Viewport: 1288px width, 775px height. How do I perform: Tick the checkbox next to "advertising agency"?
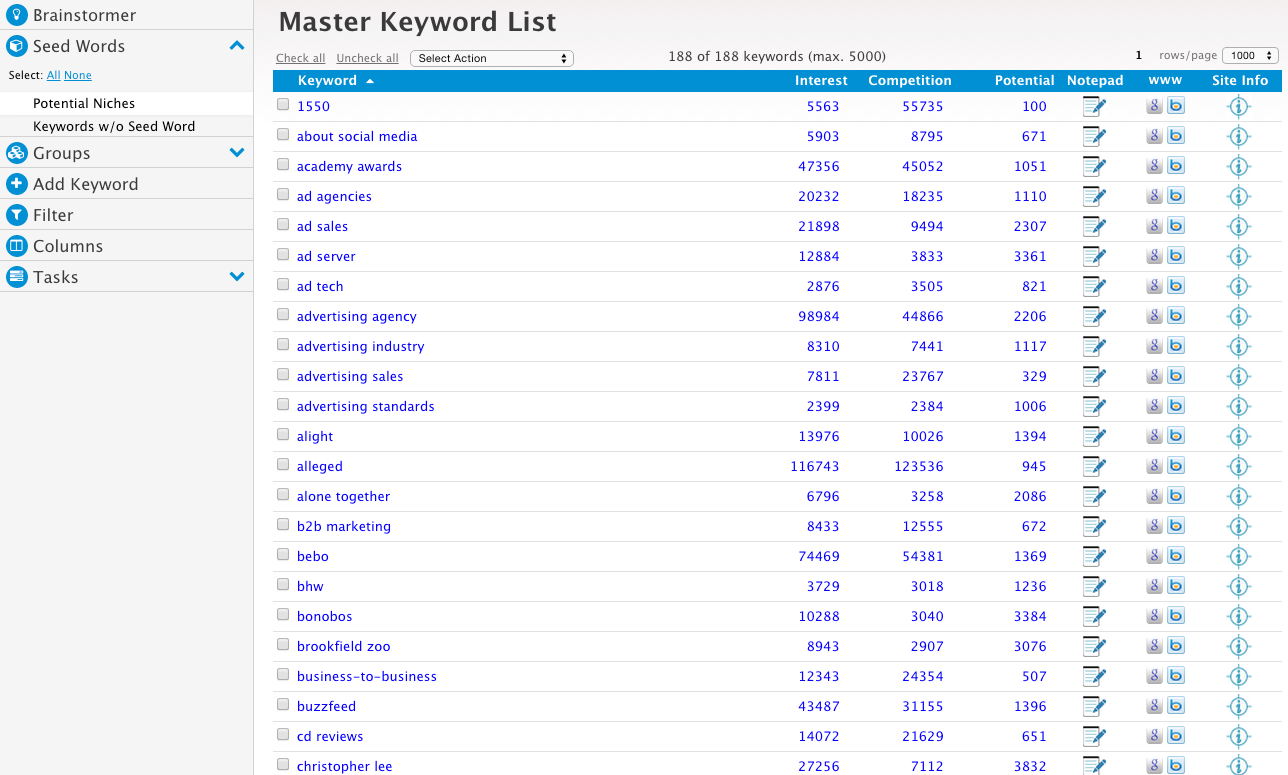coord(283,315)
